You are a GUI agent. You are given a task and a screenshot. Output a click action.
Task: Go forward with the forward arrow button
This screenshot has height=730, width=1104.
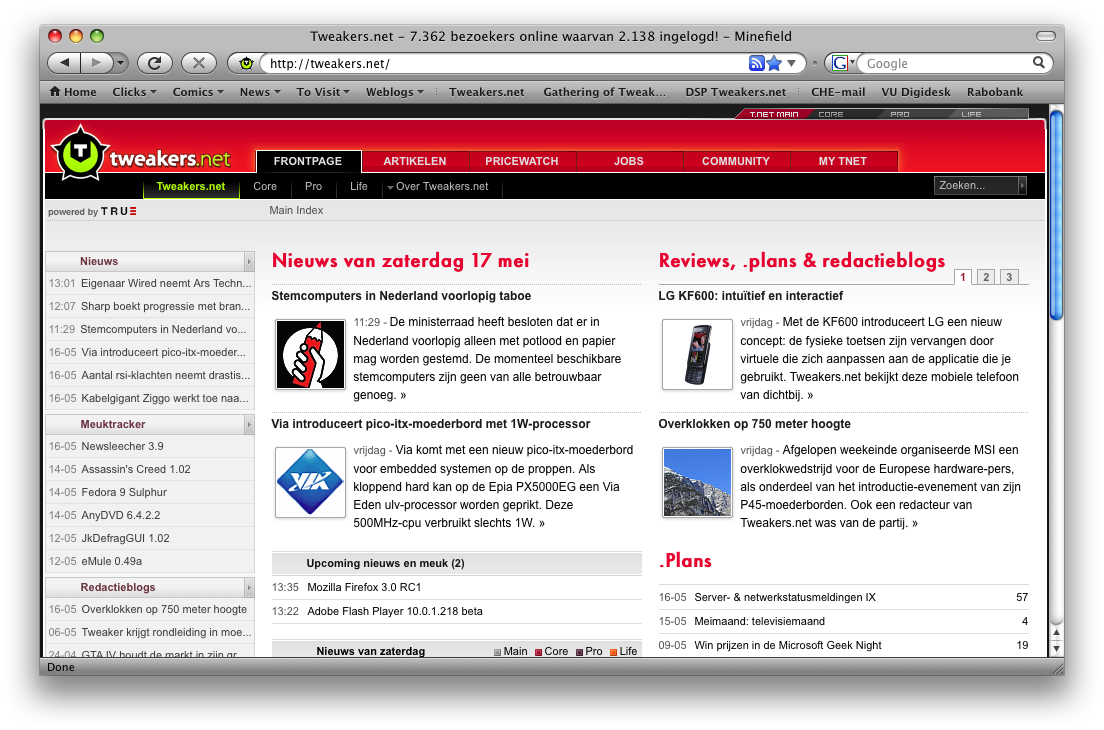pyautogui.click(x=96, y=63)
